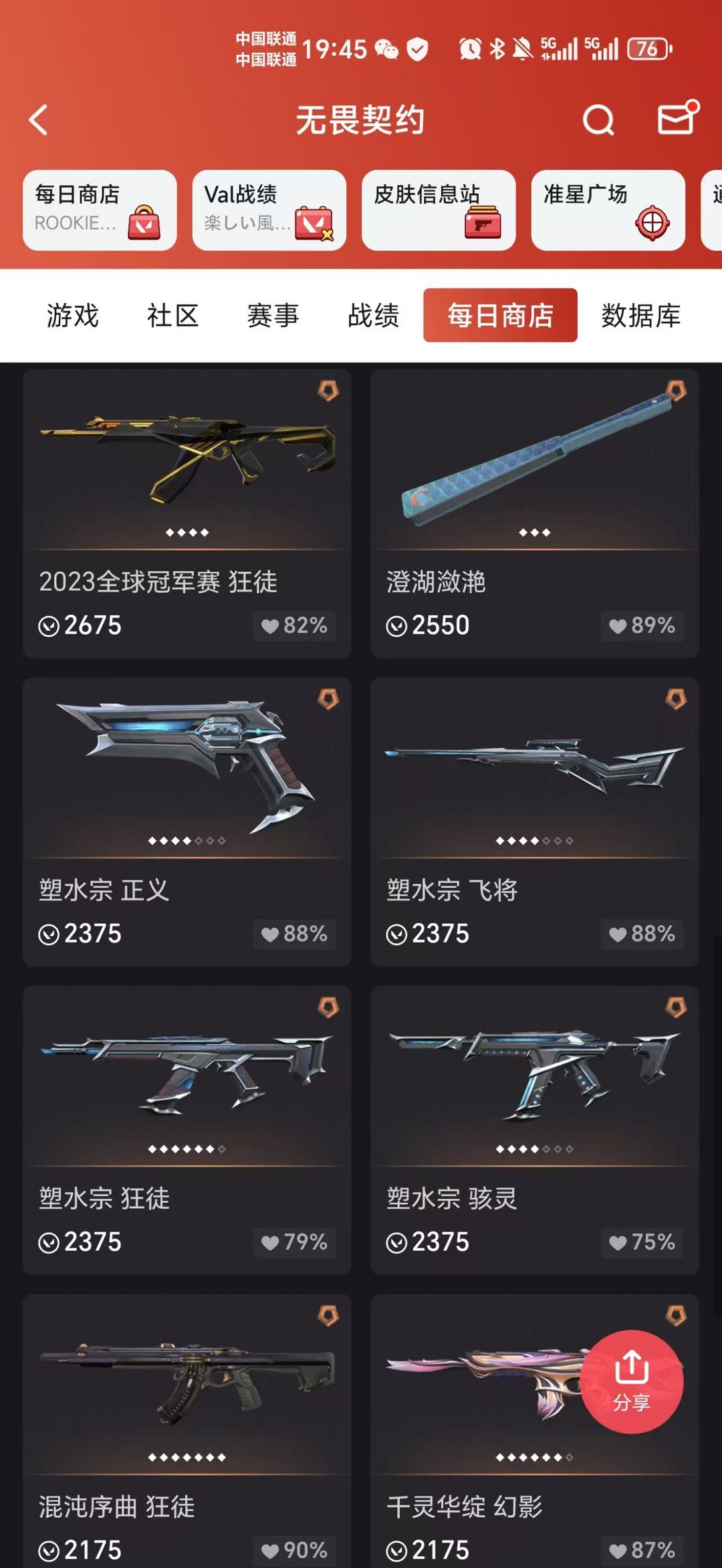Open the mailbox messages icon

coord(677,119)
